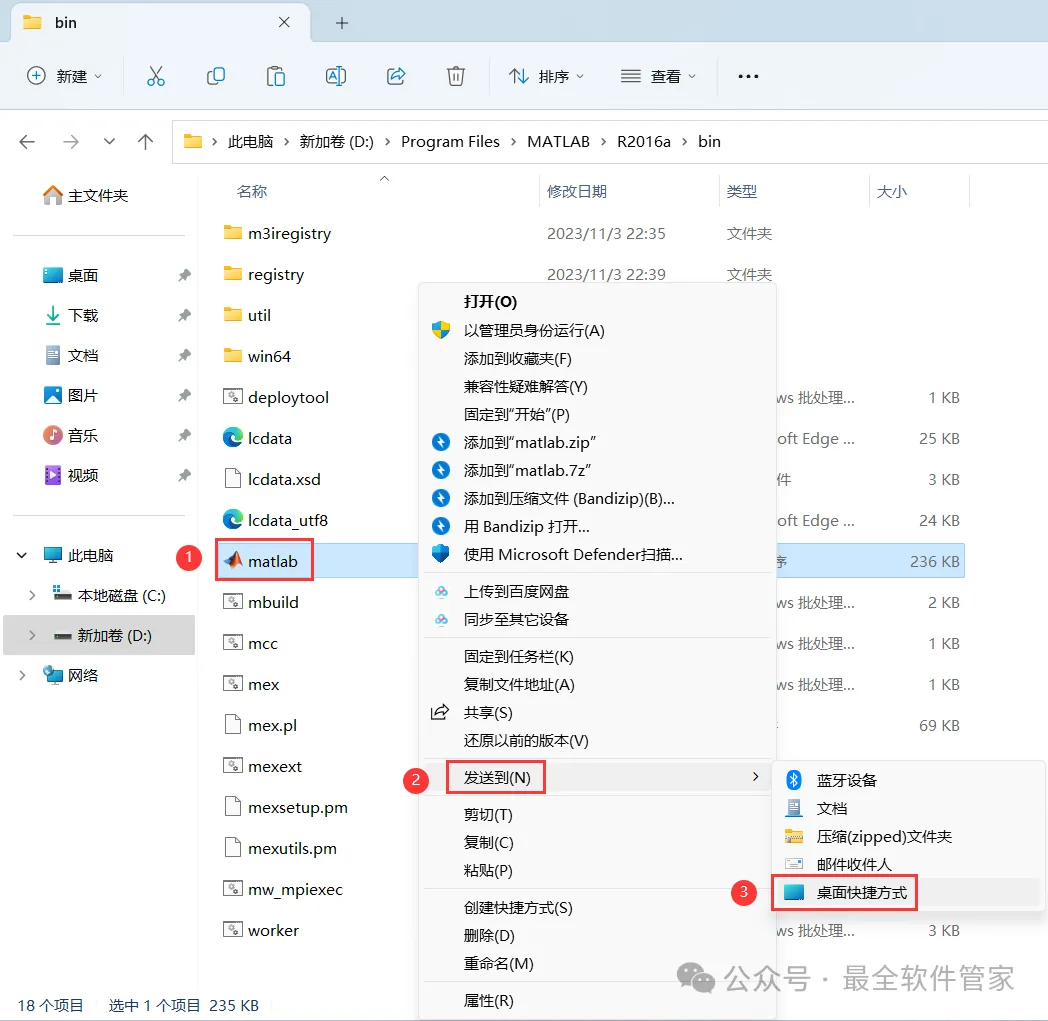Image resolution: width=1048 pixels, height=1021 pixels.
Task: Click the Rename icon in toolbar
Action: pos(336,76)
